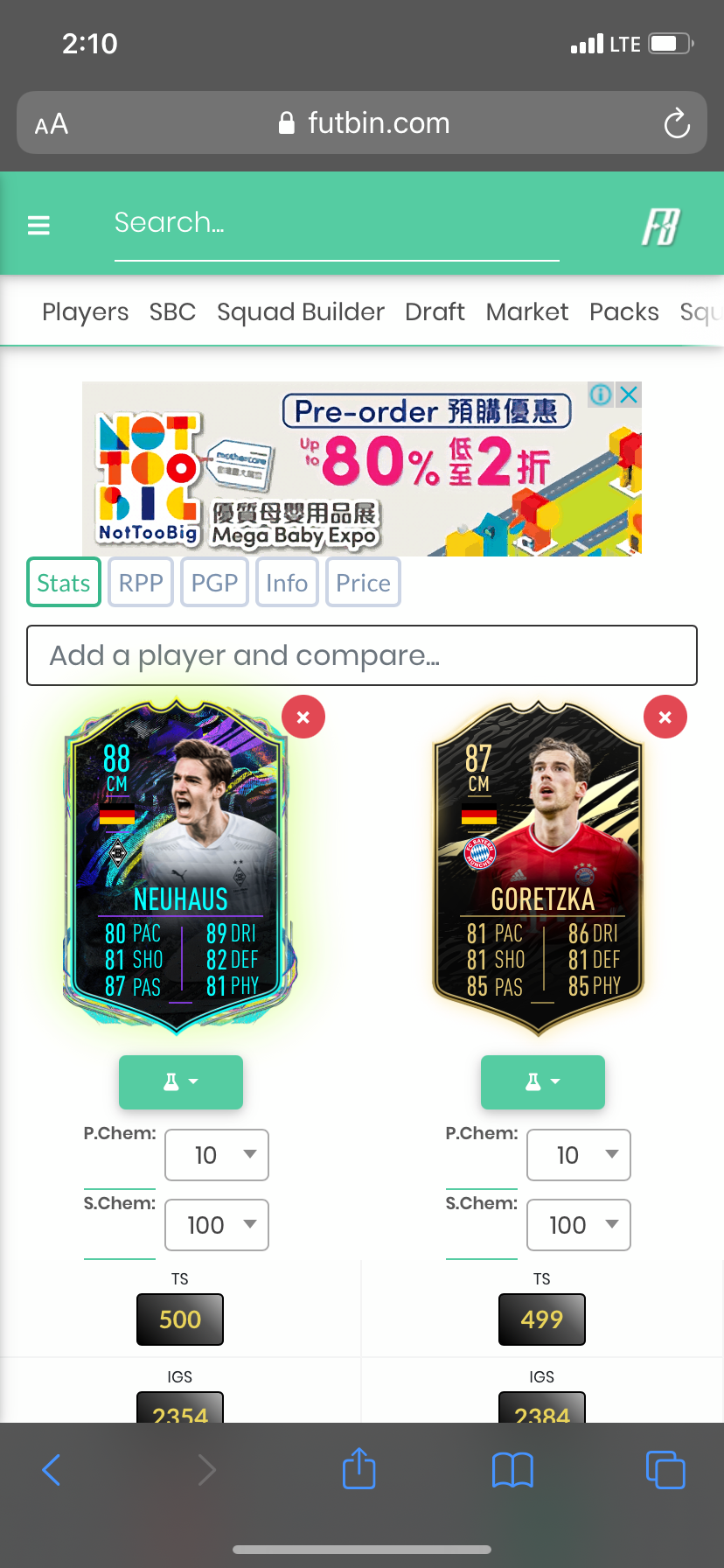This screenshot has width=724, height=1568.
Task: Reload page with Safari refresh icon
Action: point(677,123)
